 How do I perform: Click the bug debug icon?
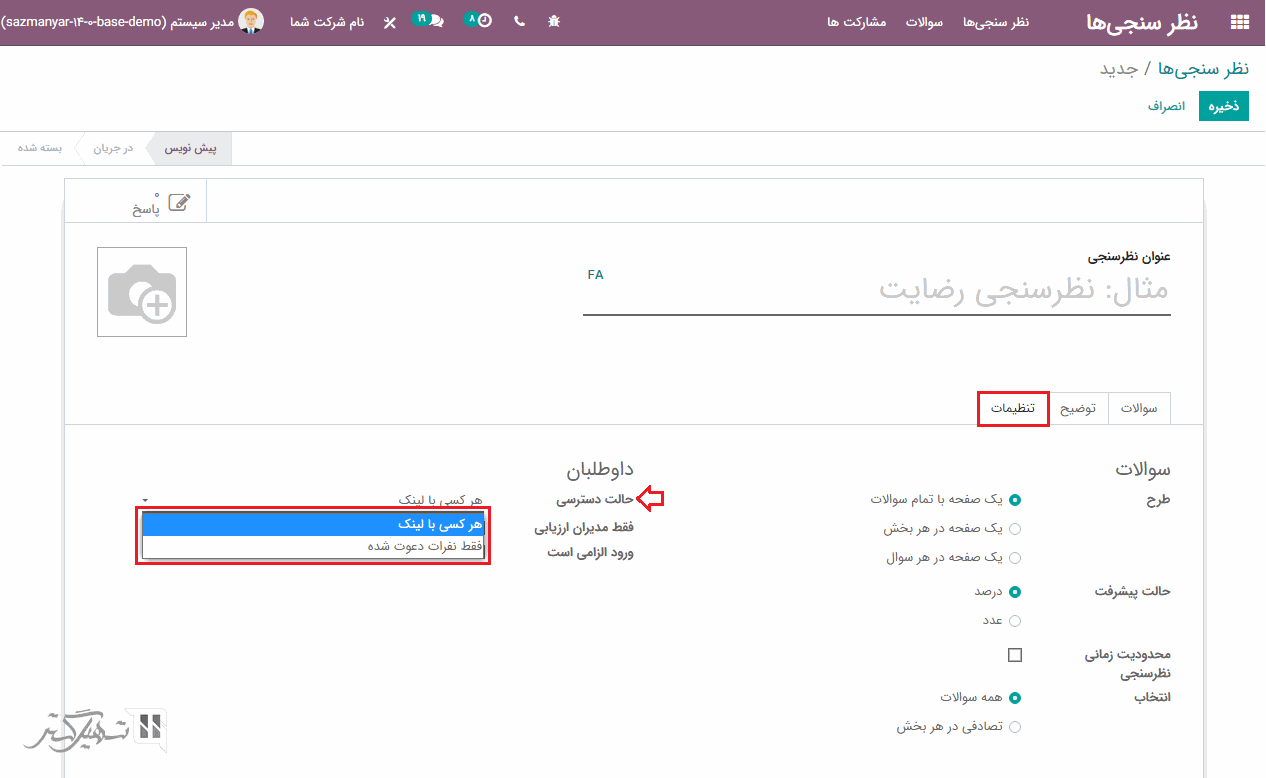point(554,21)
